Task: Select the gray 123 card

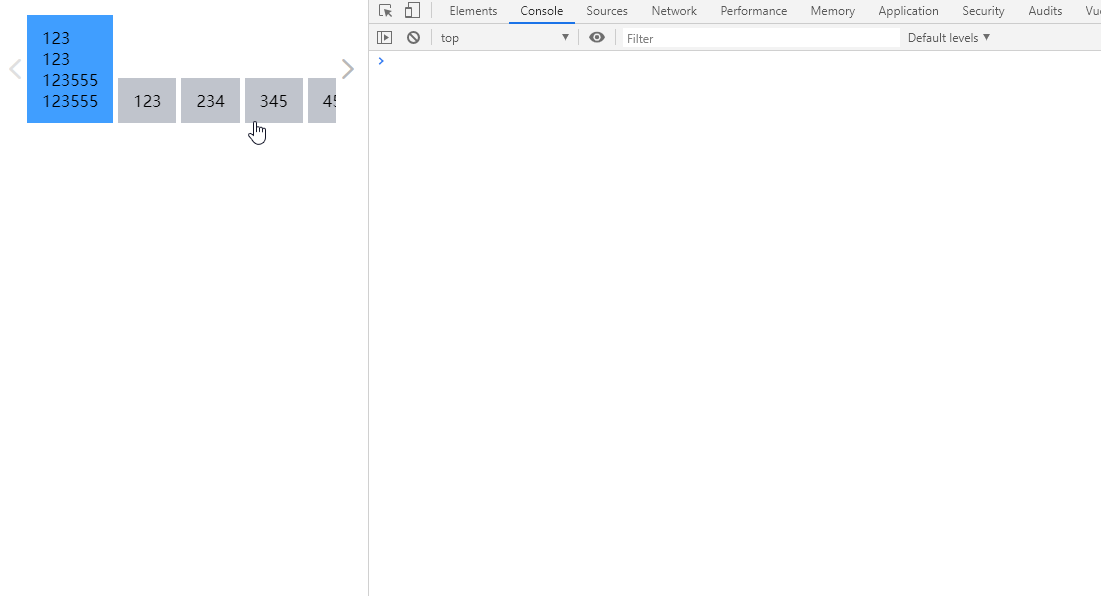Action: click(147, 100)
